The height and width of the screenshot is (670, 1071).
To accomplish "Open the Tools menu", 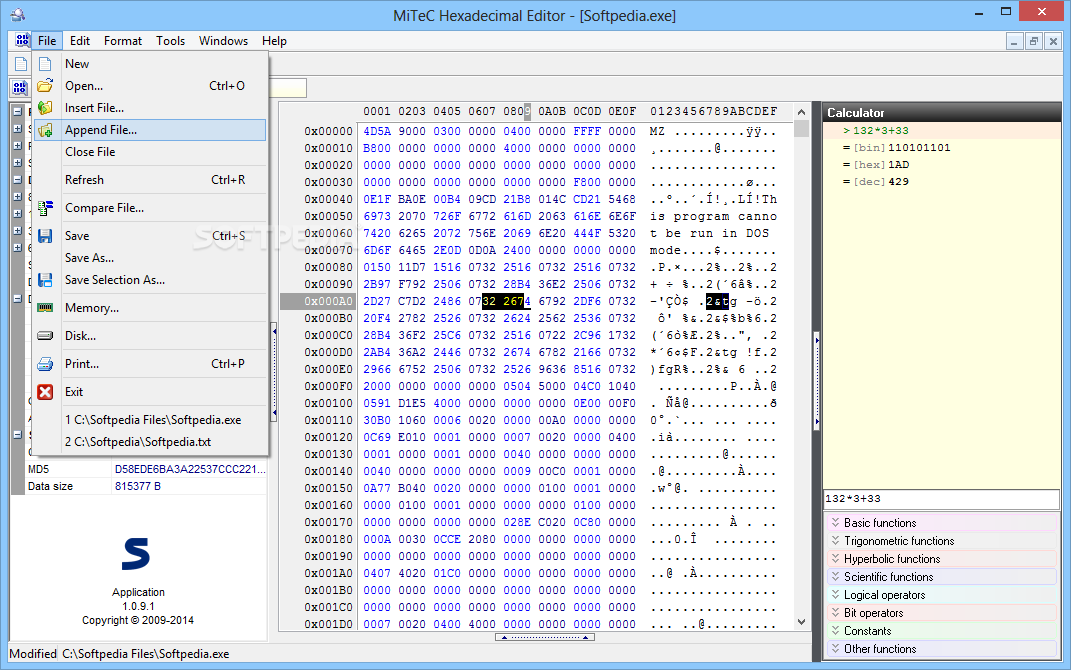I will click(x=171, y=41).
